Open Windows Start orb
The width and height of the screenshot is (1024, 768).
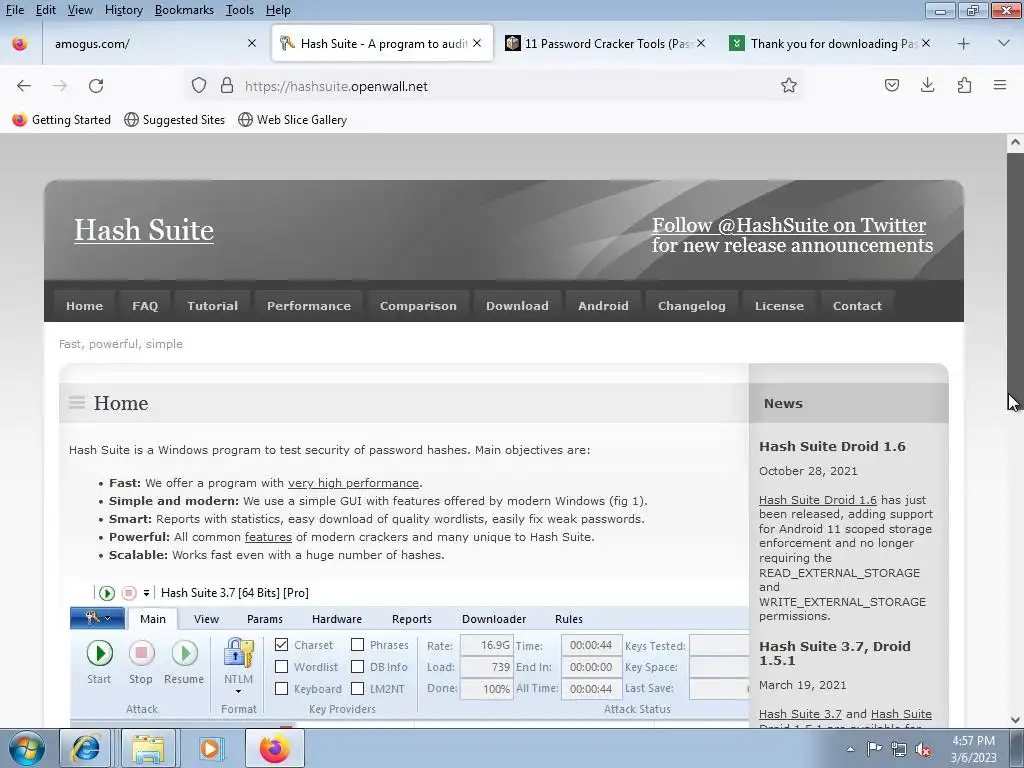click(26, 748)
